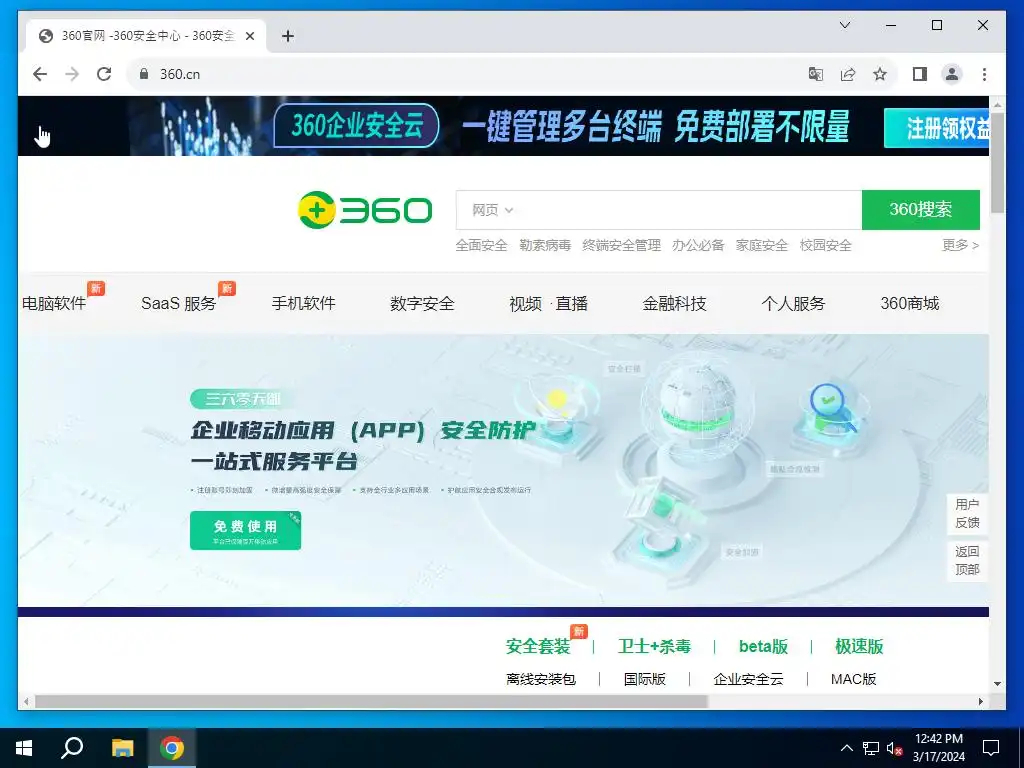Close the 360官网 tab

point(249,36)
